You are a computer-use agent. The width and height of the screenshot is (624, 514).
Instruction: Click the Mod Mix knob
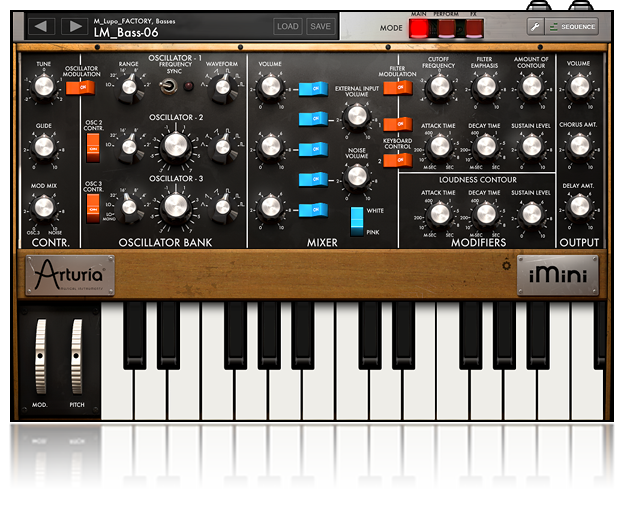[44, 207]
